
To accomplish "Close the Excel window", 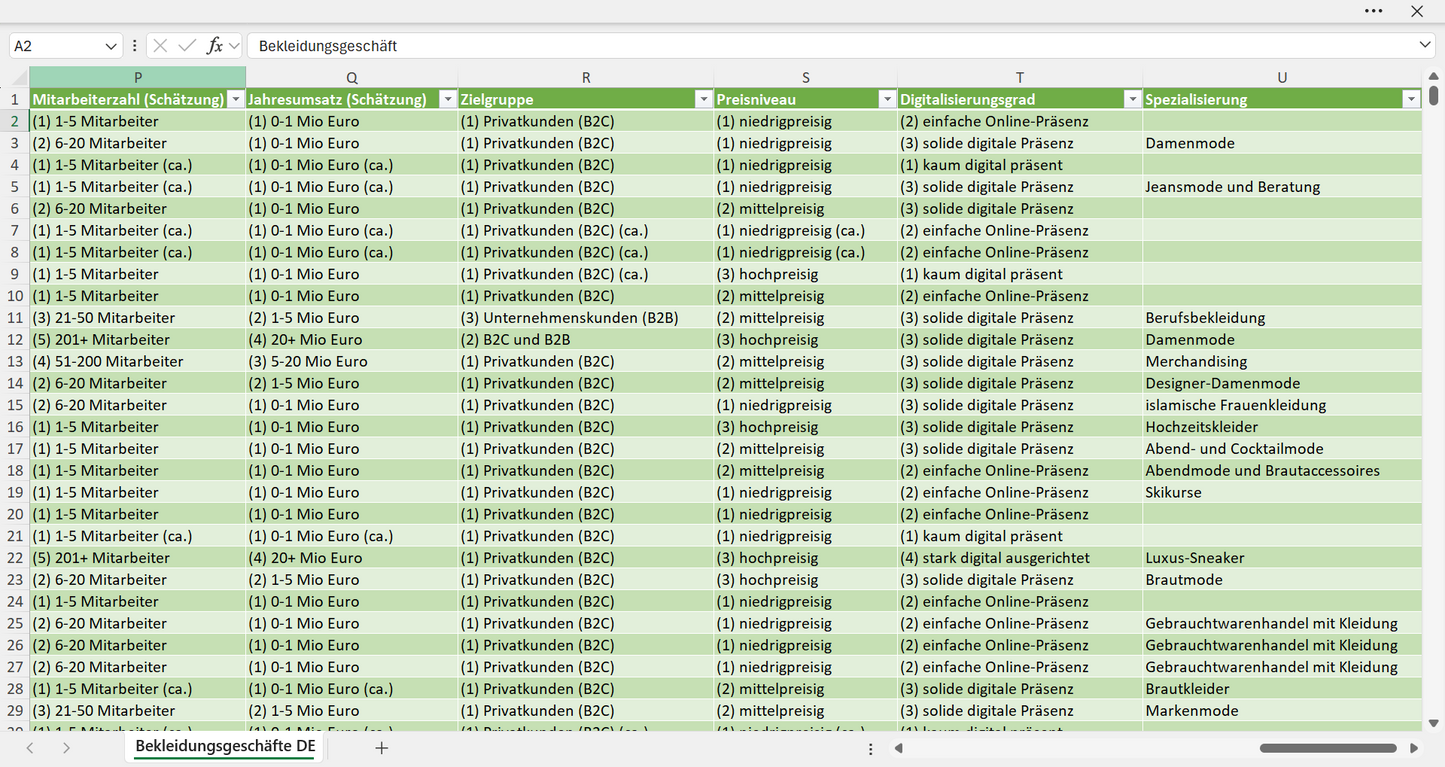I will point(1417,11).
